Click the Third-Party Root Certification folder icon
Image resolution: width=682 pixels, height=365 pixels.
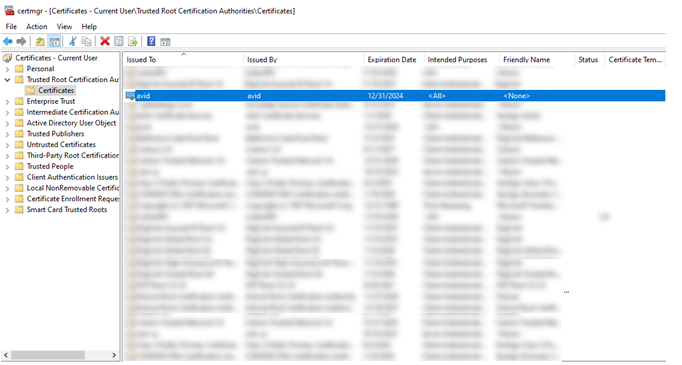pos(19,155)
